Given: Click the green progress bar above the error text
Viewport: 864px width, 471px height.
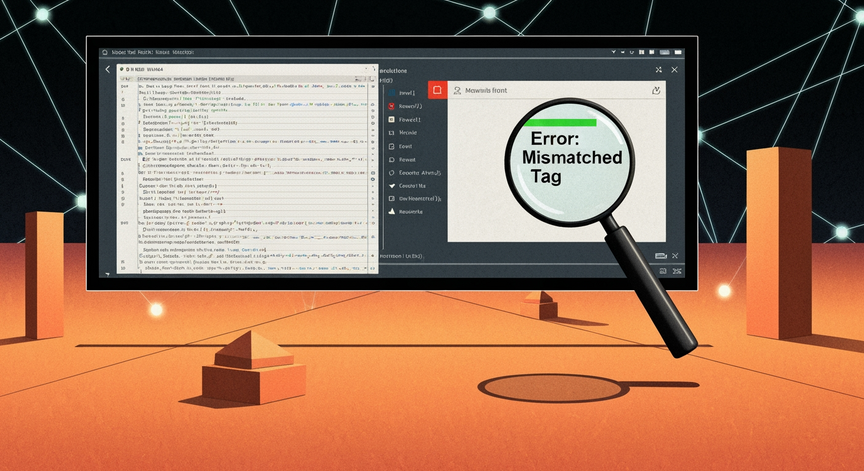Looking at the screenshot, I should pyautogui.click(x=560, y=122).
